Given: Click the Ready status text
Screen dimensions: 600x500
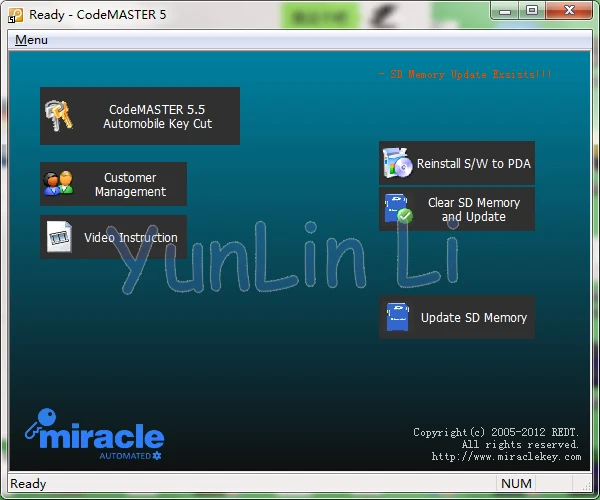Looking at the screenshot, I should coord(28,484).
